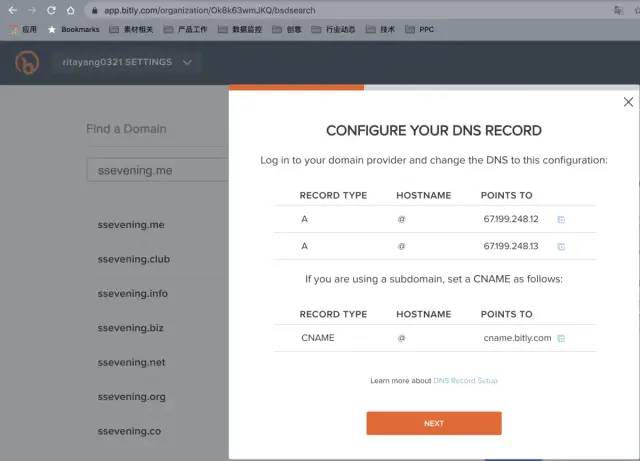Select ssevening.club from the domain list

[133, 259]
